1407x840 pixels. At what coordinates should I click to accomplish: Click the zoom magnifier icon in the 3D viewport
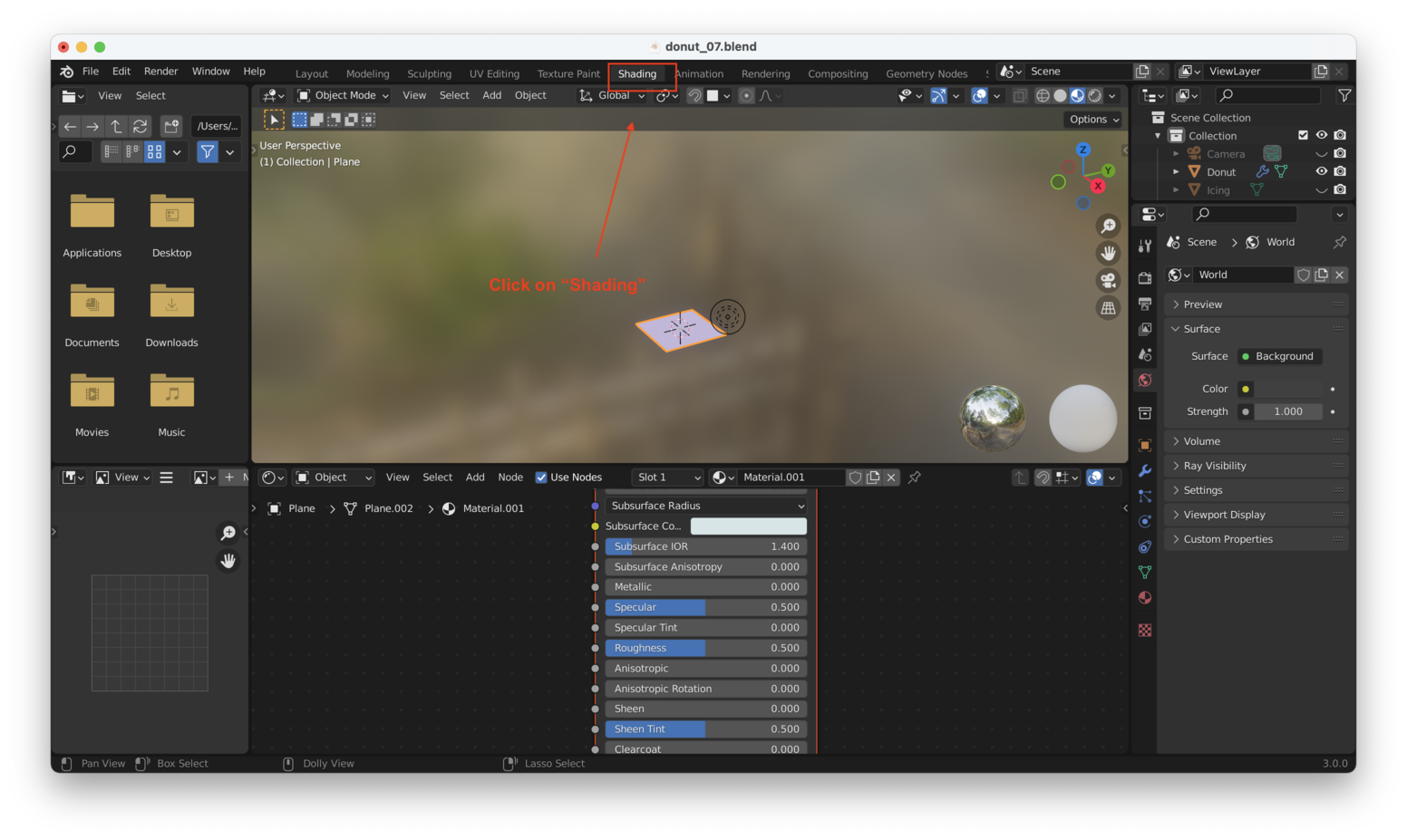[1108, 227]
